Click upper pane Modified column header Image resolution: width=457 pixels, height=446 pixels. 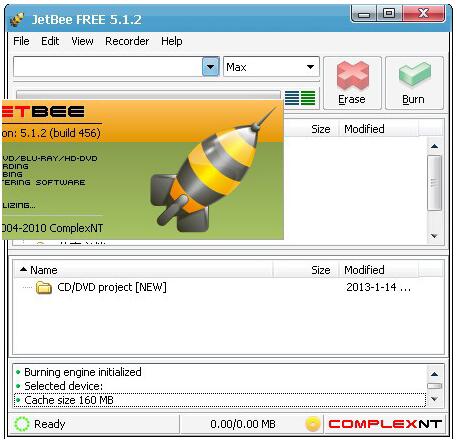(x=378, y=129)
